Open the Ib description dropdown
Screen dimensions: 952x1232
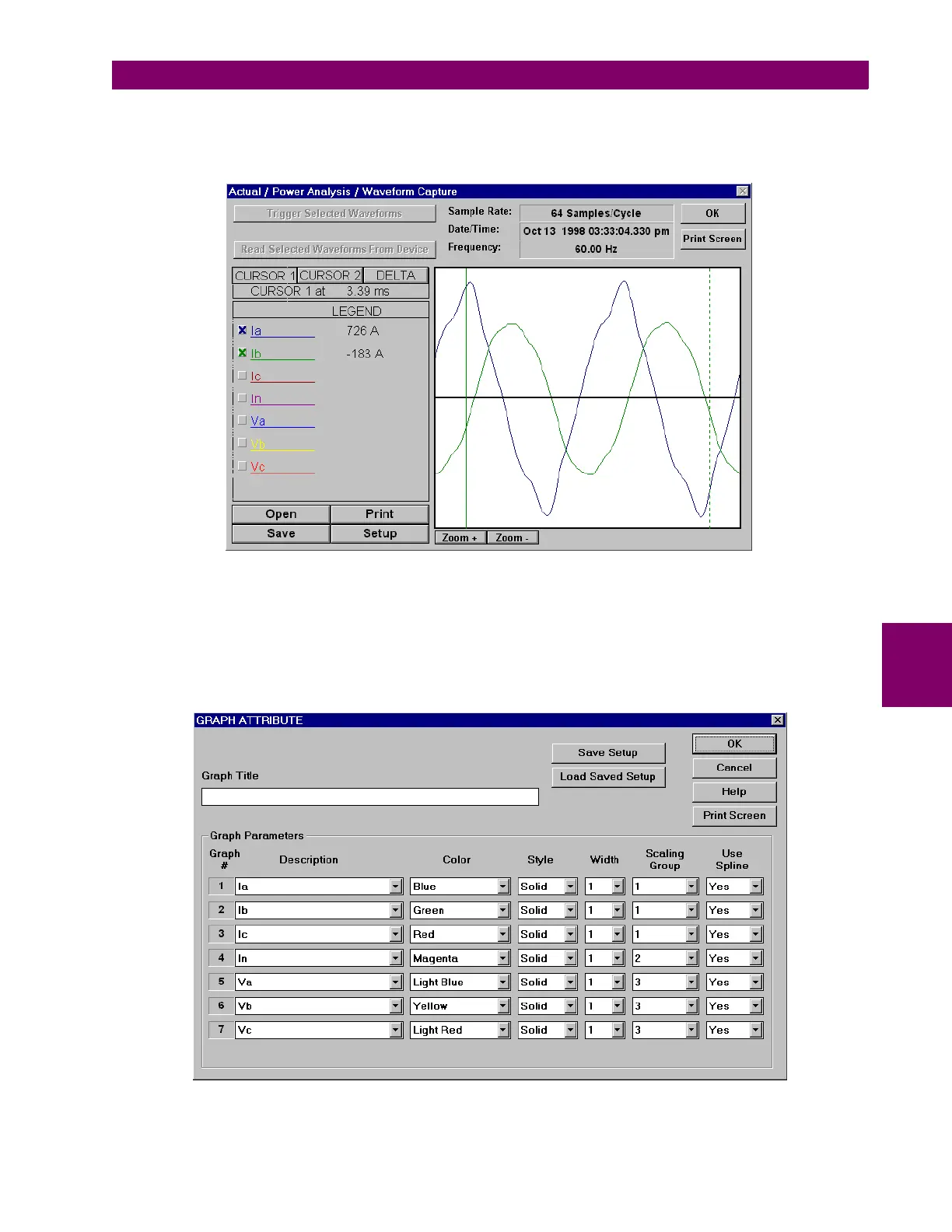coord(396,910)
